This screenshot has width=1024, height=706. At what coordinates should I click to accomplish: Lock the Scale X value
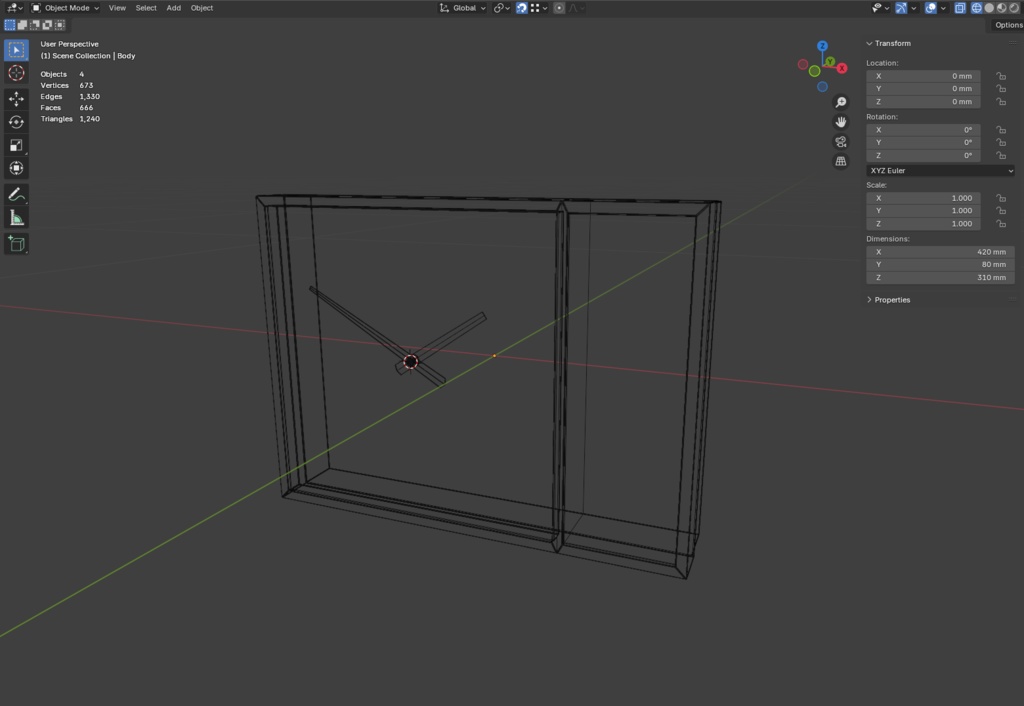tap(1000, 198)
